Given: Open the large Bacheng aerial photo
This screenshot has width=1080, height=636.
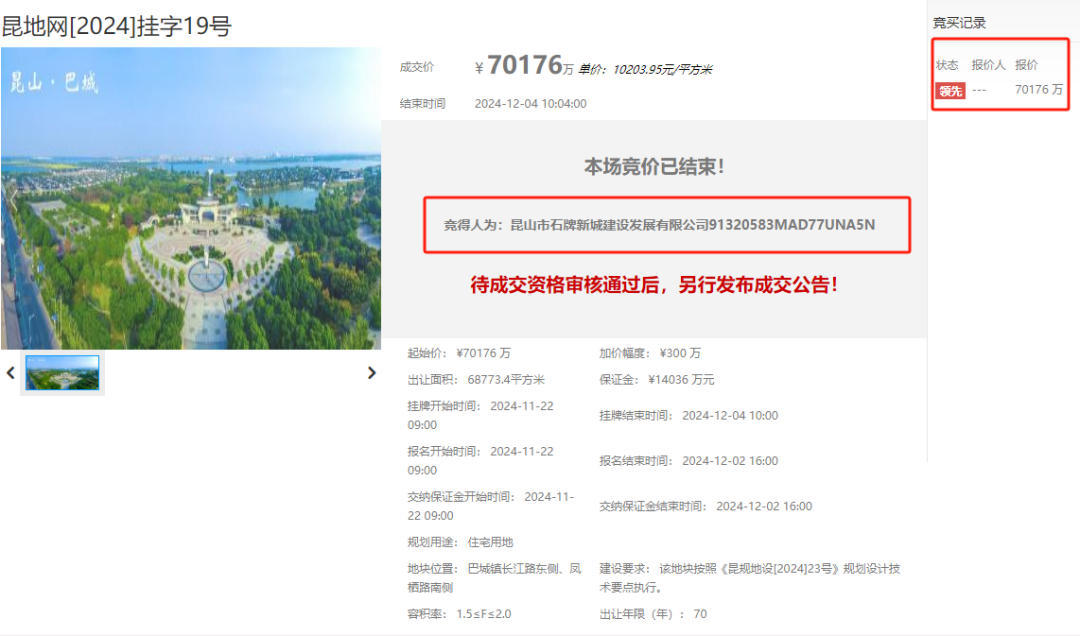Looking at the screenshot, I should tap(190, 198).
